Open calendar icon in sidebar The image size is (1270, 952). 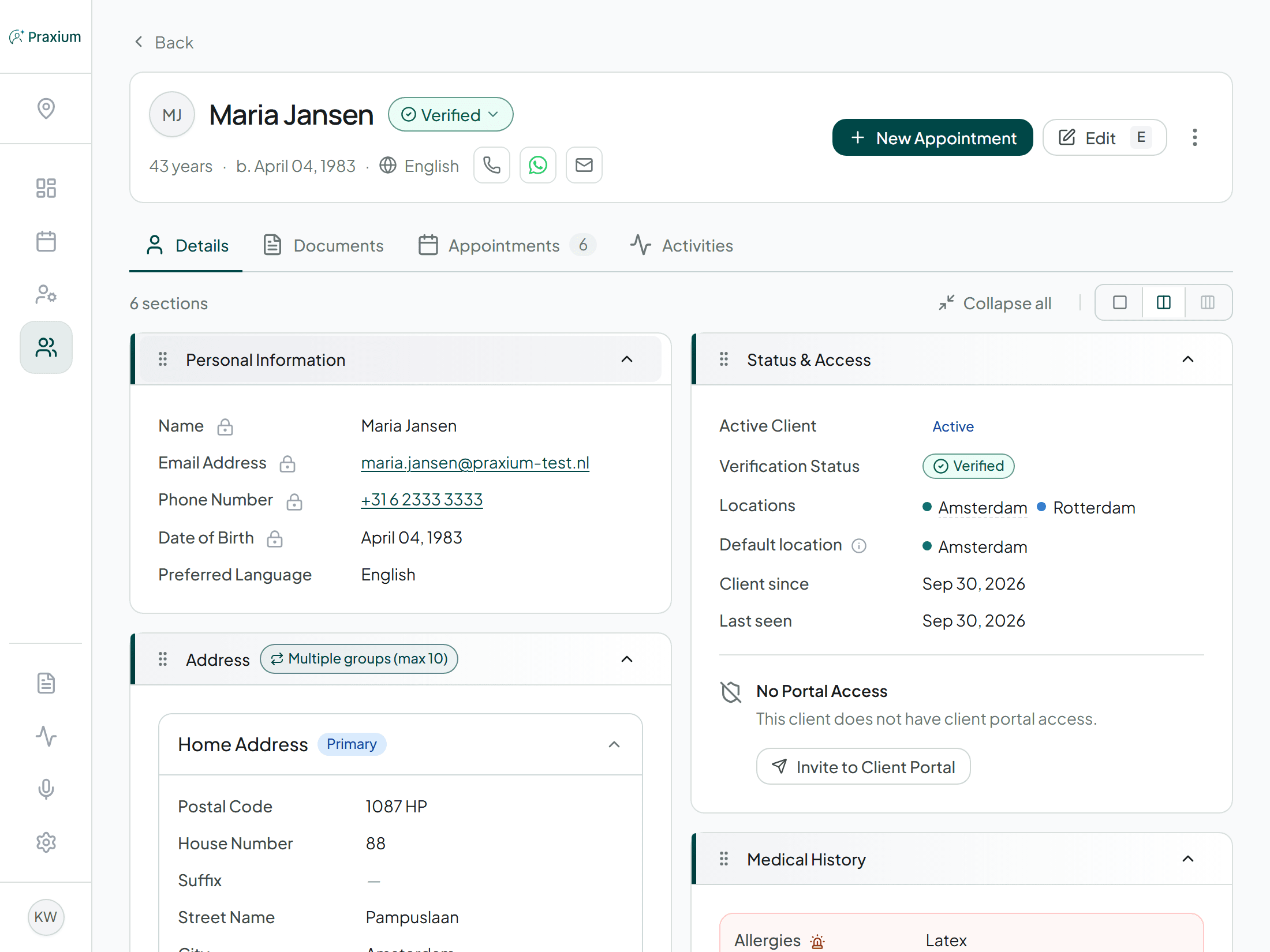pos(46,241)
